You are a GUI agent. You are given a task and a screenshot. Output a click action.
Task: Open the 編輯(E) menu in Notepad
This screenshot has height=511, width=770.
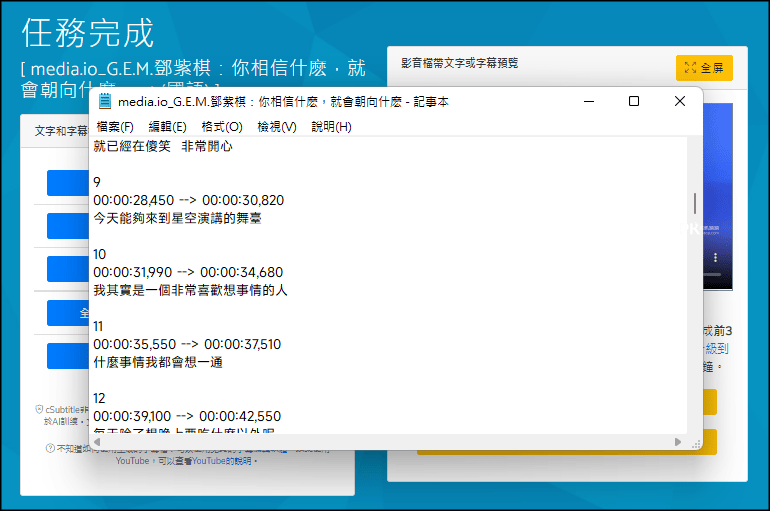point(167,127)
